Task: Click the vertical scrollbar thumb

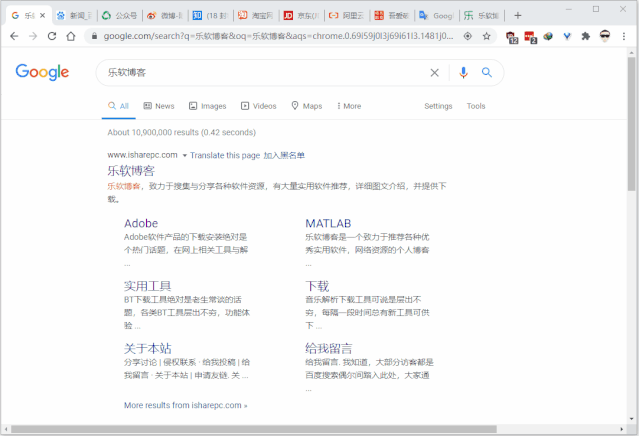Action: [631, 123]
